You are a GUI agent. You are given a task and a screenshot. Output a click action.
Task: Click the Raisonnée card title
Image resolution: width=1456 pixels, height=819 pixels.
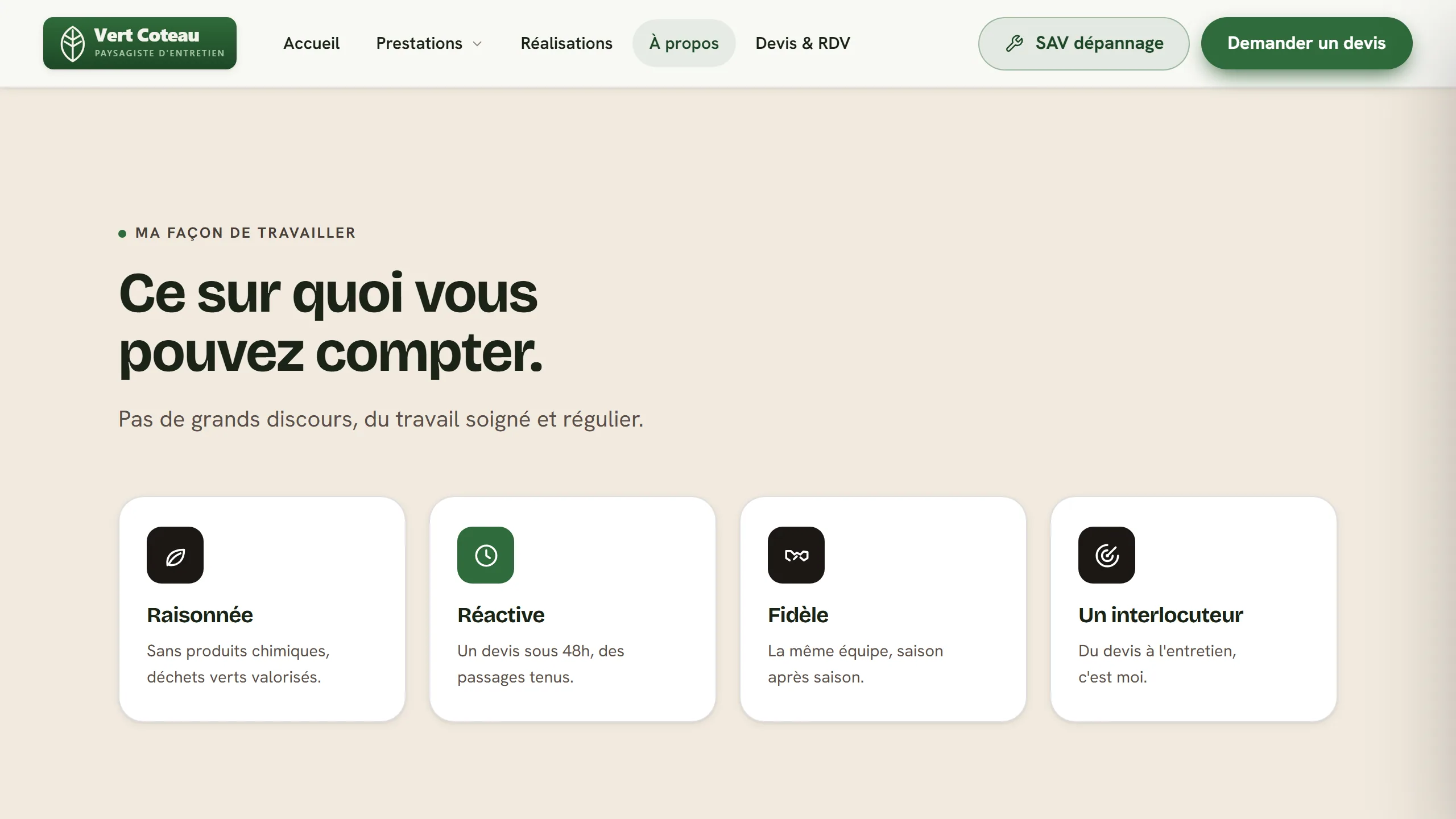click(x=200, y=615)
